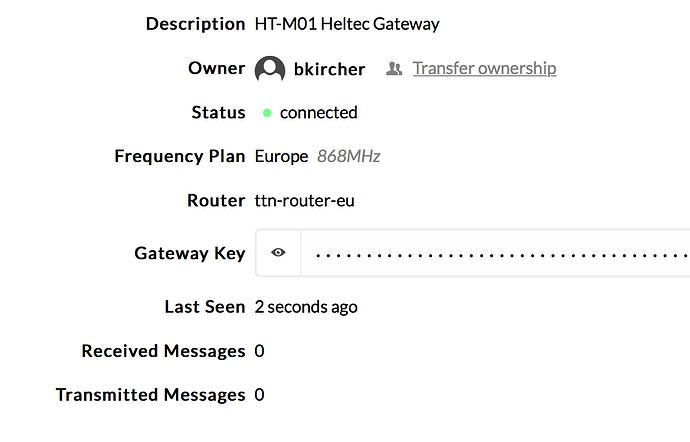690x442 pixels.
Task: Click the Frequency Plan label
Action: click(x=179, y=156)
